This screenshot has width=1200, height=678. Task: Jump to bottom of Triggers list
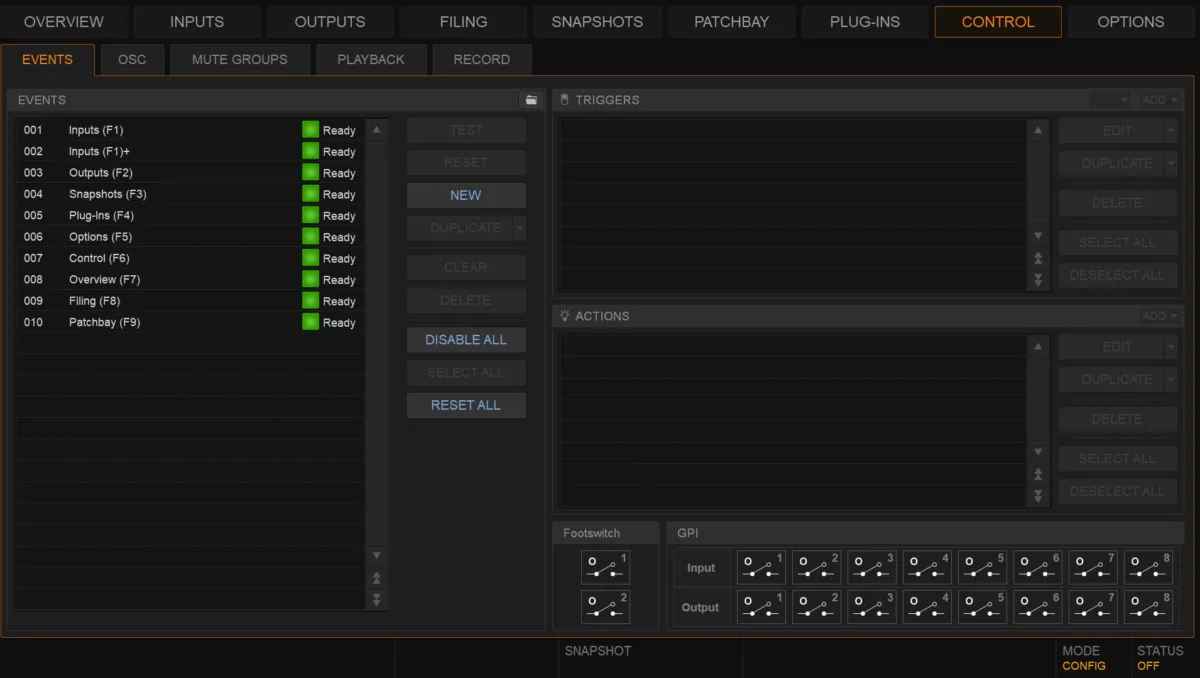pos(1038,280)
